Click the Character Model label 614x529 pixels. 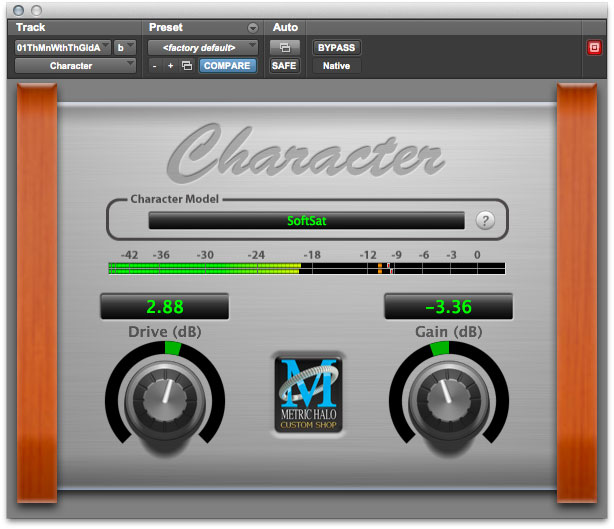175,199
